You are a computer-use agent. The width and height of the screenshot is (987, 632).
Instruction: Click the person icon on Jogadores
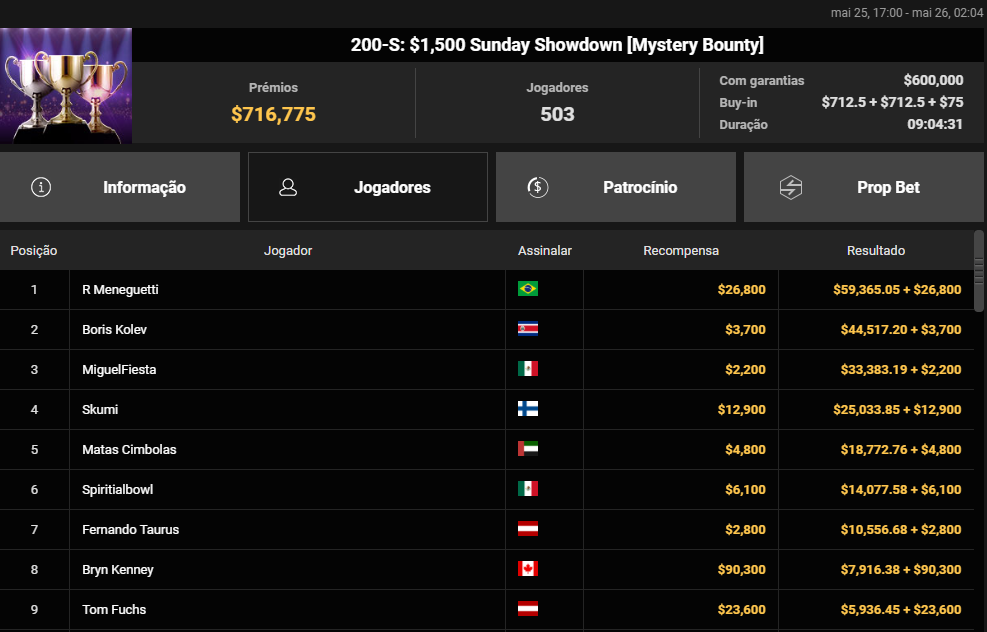288,187
